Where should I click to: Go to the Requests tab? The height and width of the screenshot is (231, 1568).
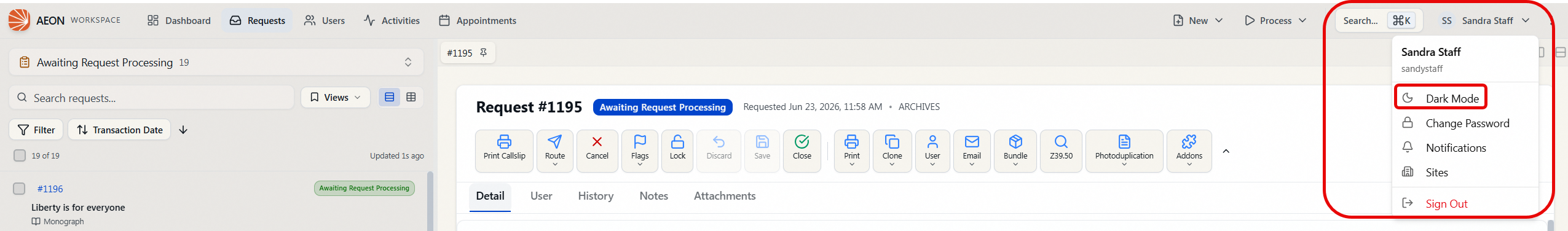pyautogui.click(x=257, y=20)
